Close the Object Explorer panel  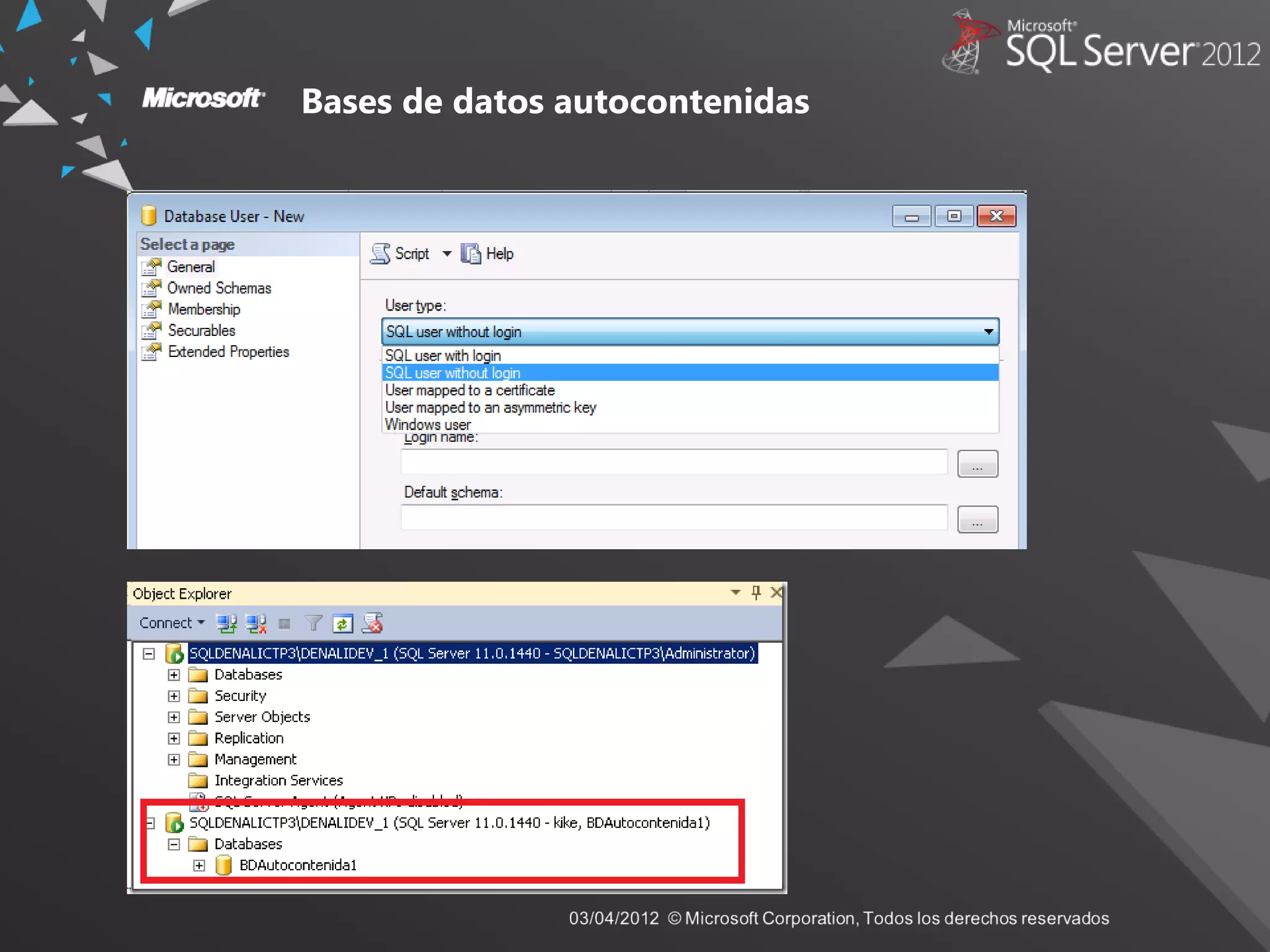click(x=776, y=593)
